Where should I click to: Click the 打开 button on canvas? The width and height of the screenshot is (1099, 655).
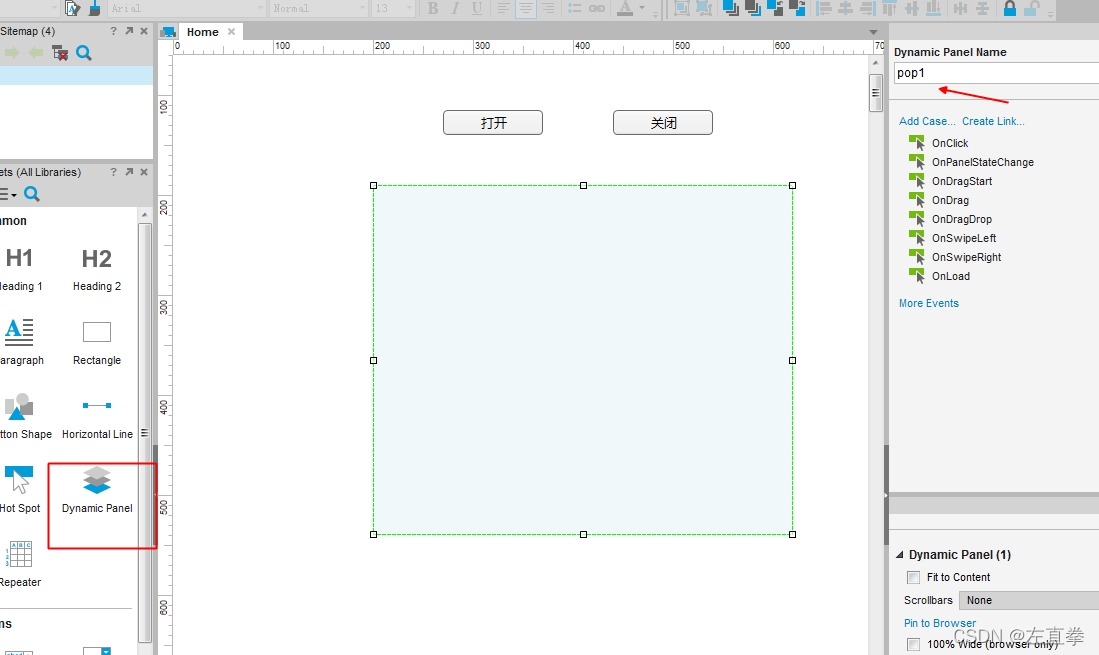click(x=493, y=123)
